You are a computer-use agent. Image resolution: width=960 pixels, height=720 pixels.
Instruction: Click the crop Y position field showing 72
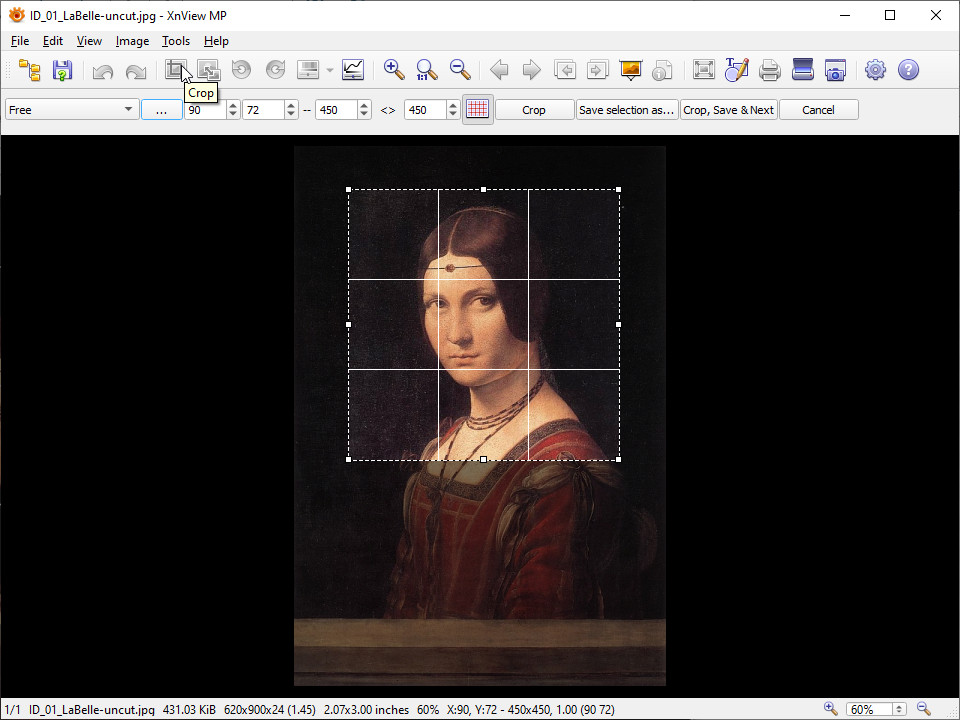point(264,110)
